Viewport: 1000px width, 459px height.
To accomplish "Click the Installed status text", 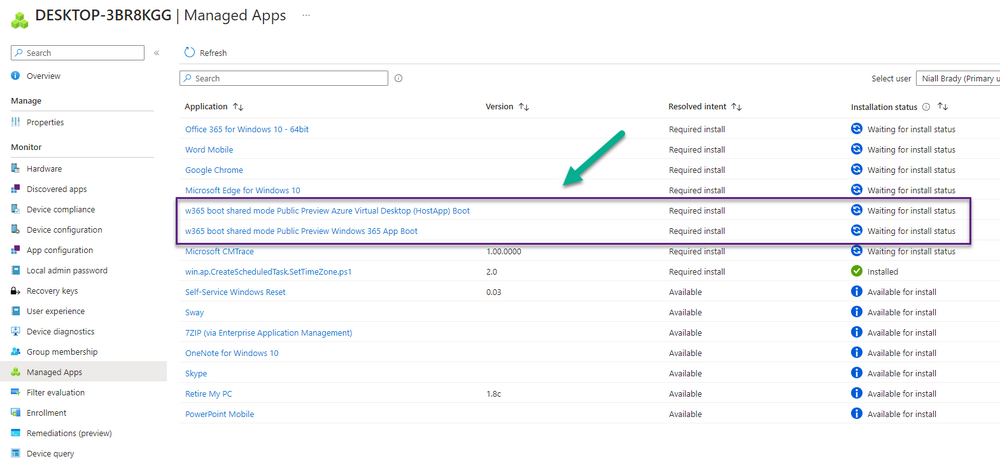I will click(883, 272).
